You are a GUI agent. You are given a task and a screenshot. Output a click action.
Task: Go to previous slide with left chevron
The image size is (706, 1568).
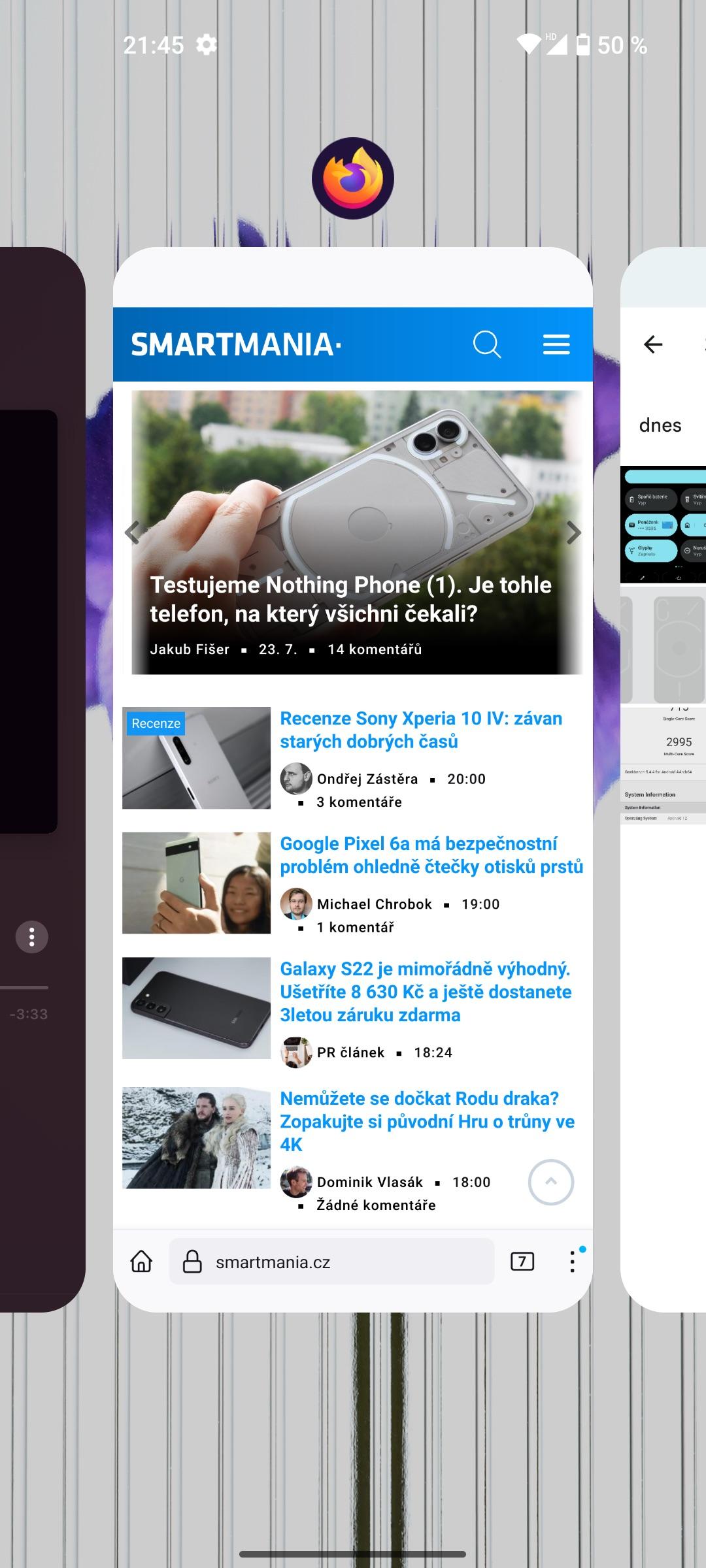point(133,532)
